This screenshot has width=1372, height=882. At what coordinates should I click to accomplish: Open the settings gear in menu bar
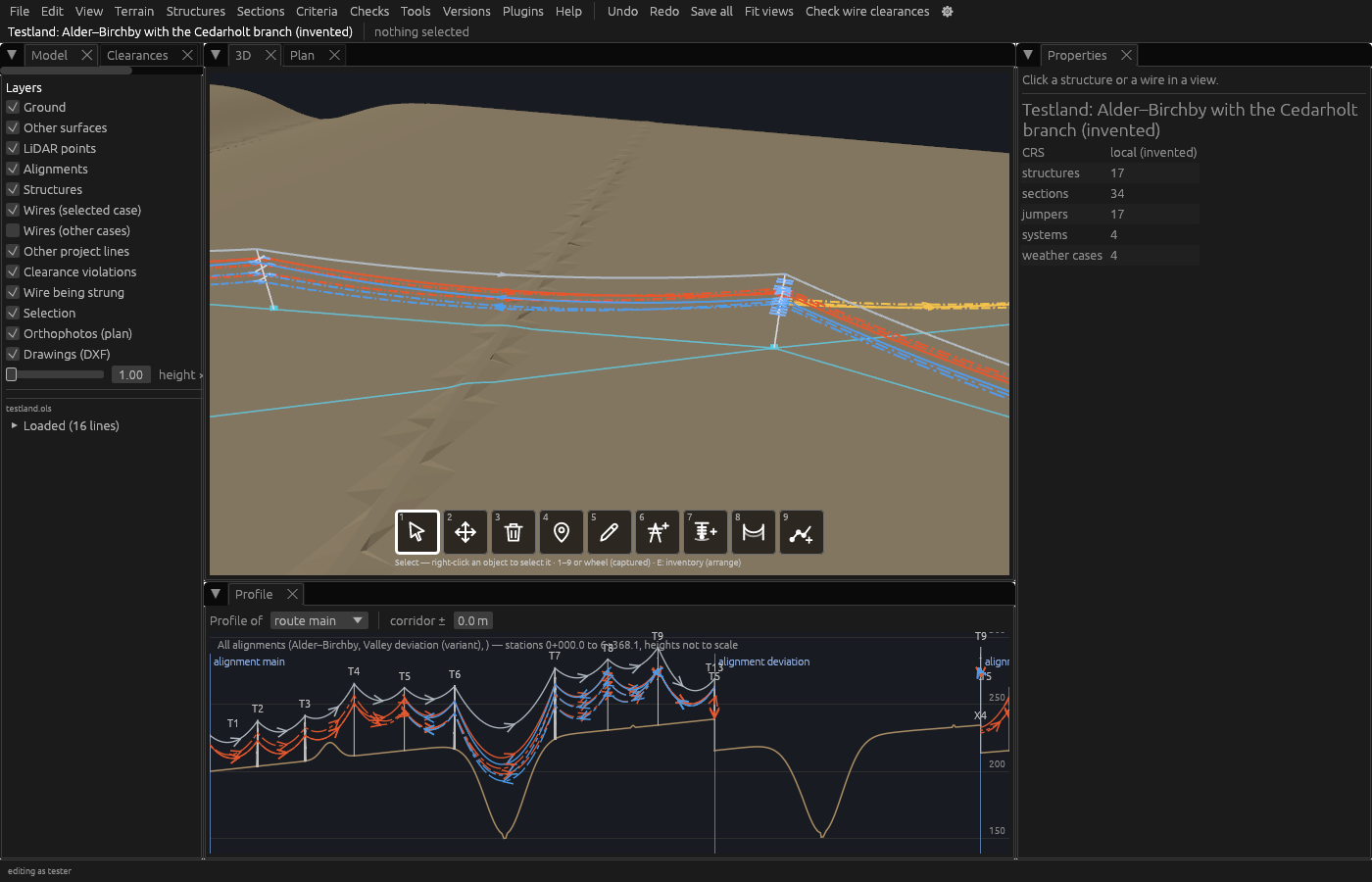(x=947, y=12)
